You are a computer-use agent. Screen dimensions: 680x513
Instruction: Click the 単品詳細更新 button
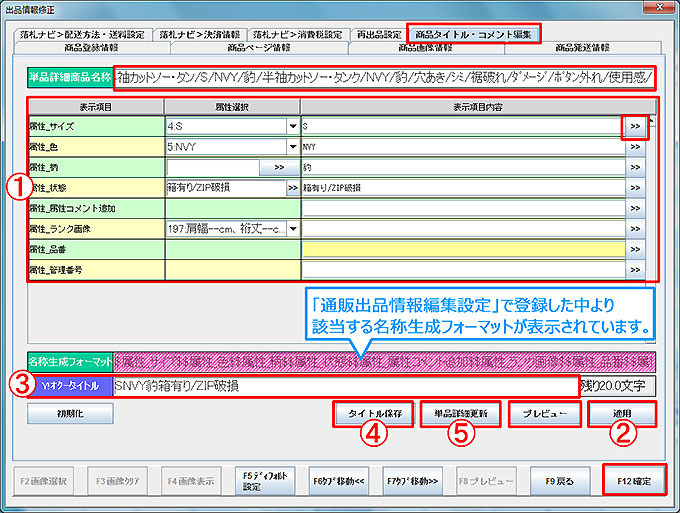tap(461, 414)
